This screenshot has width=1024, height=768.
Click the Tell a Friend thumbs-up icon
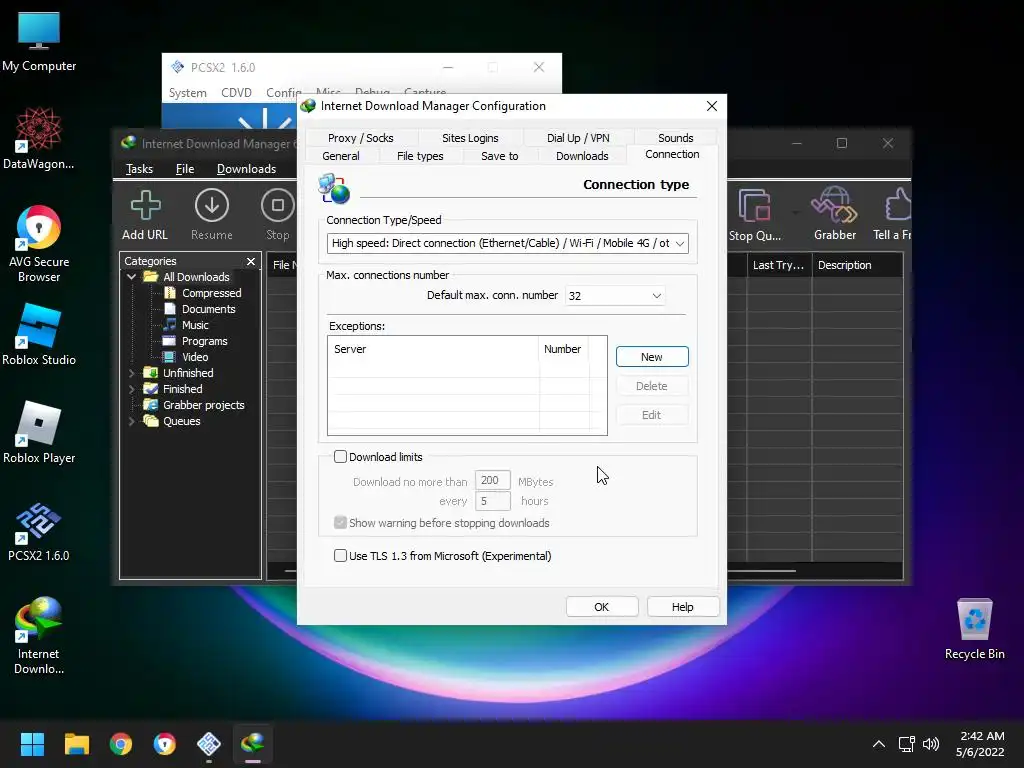point(898,205)
